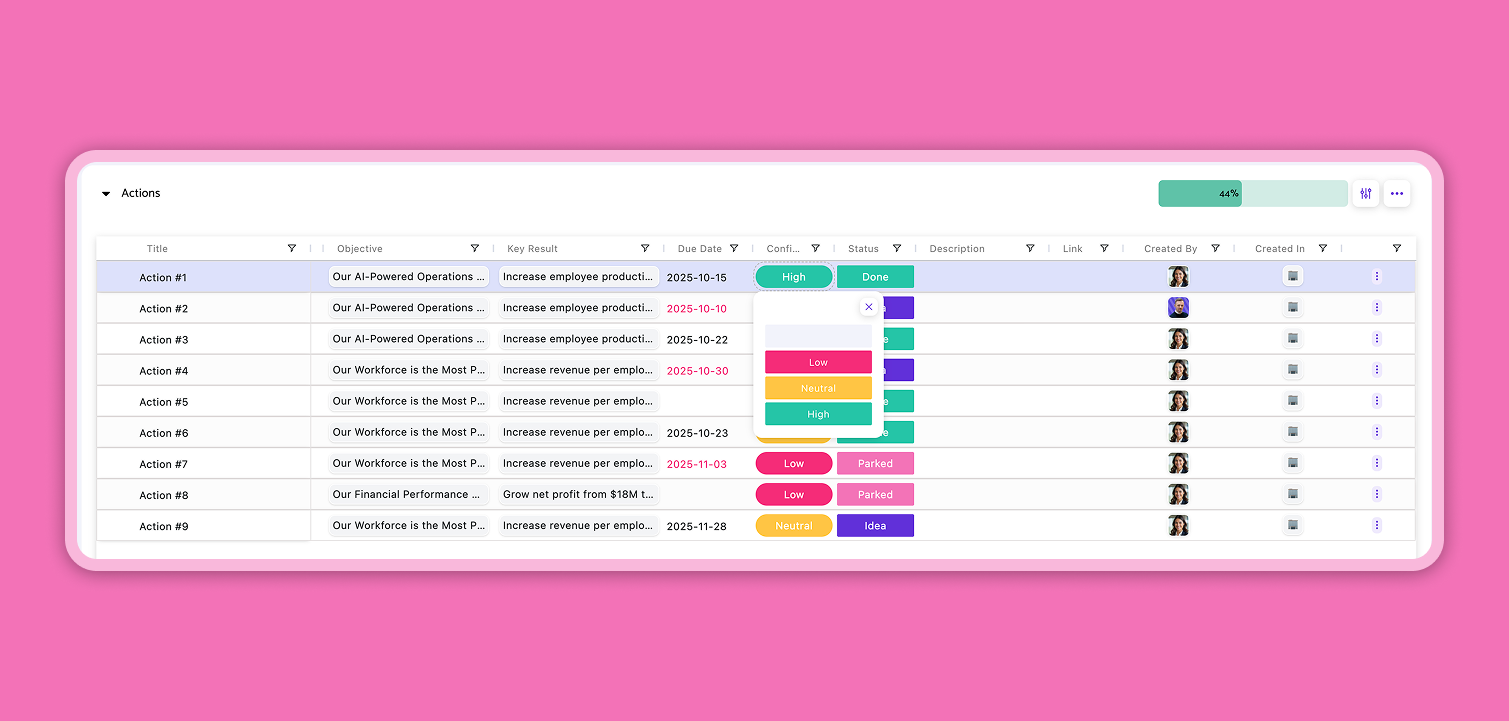Select Neutral in the confidence popup

pyautogui.click(x=818, y=388)
